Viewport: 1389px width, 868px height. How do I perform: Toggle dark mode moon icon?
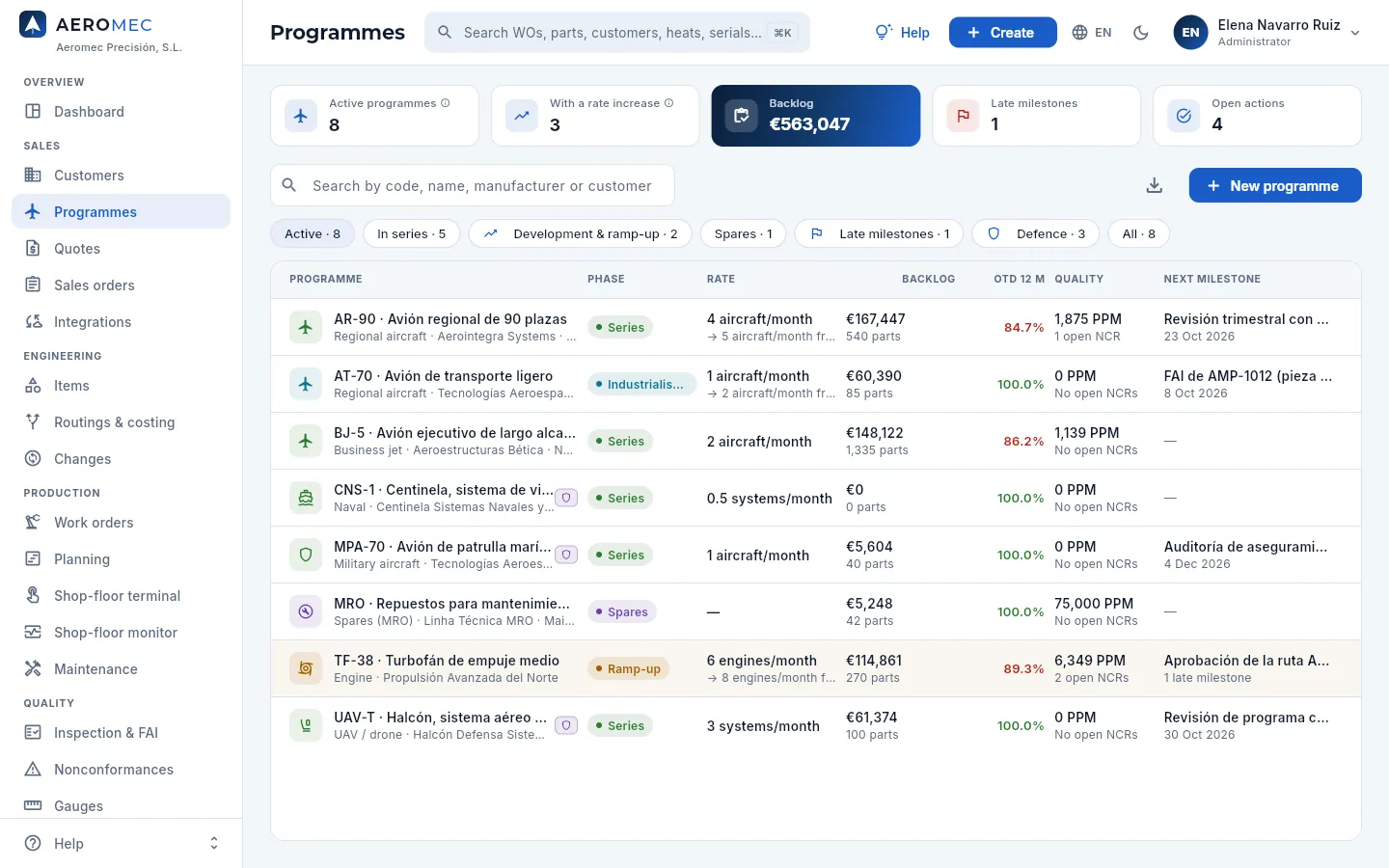tap(1141, 33)
